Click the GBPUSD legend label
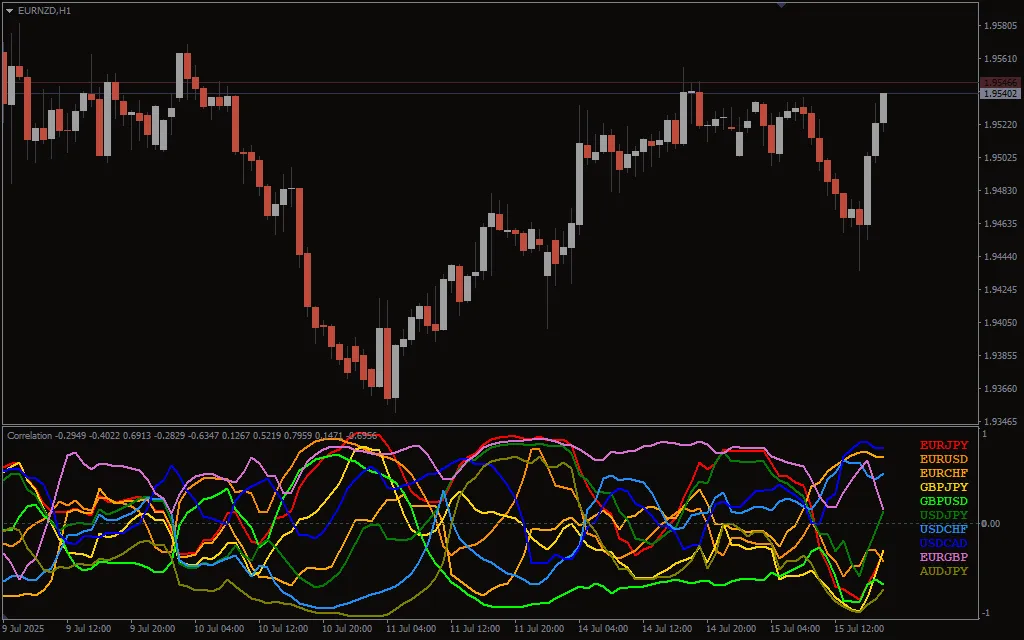 tap(943, 501)
